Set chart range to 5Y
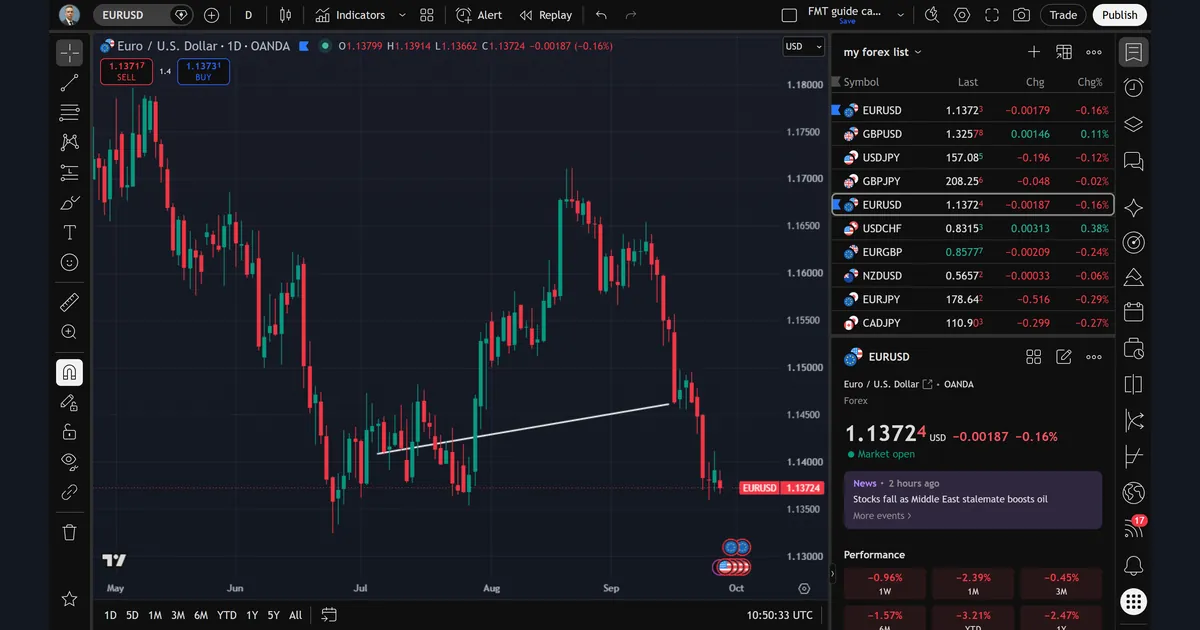 273,615
